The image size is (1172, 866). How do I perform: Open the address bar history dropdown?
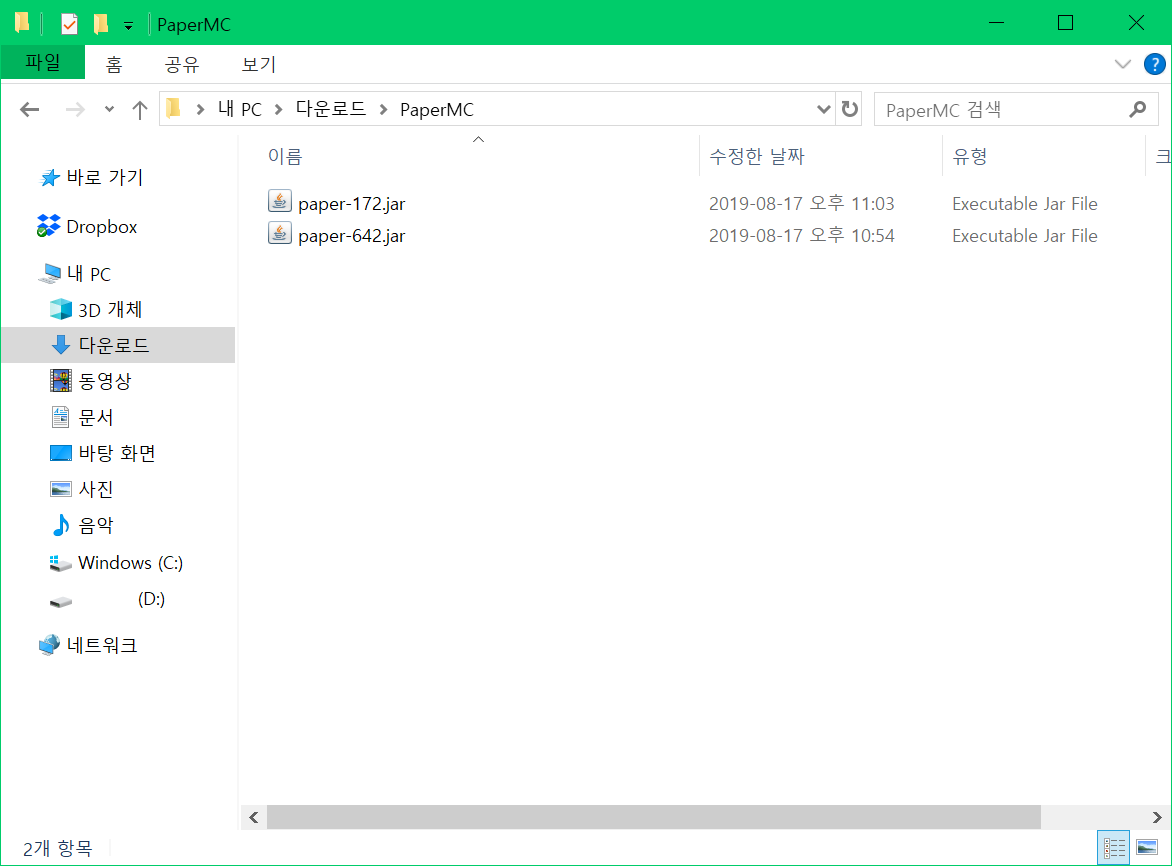coord(823,110)
